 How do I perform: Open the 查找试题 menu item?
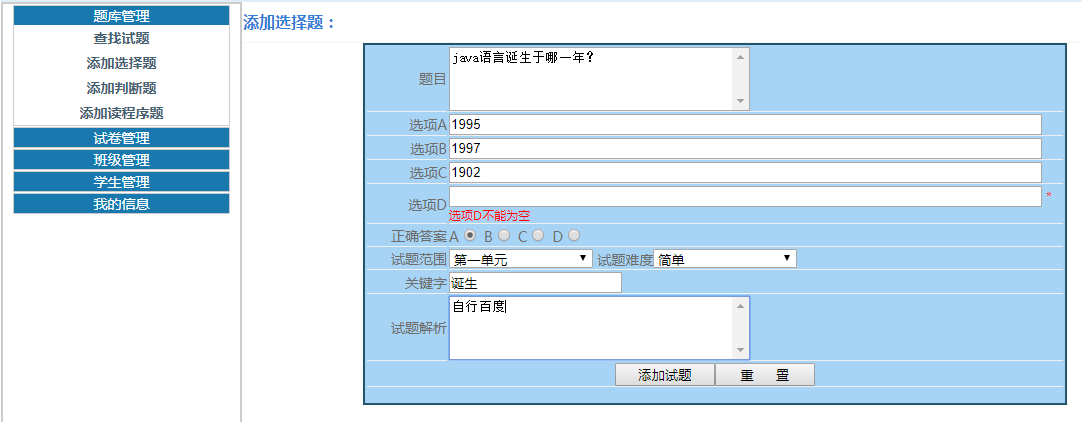coord(121,38)
